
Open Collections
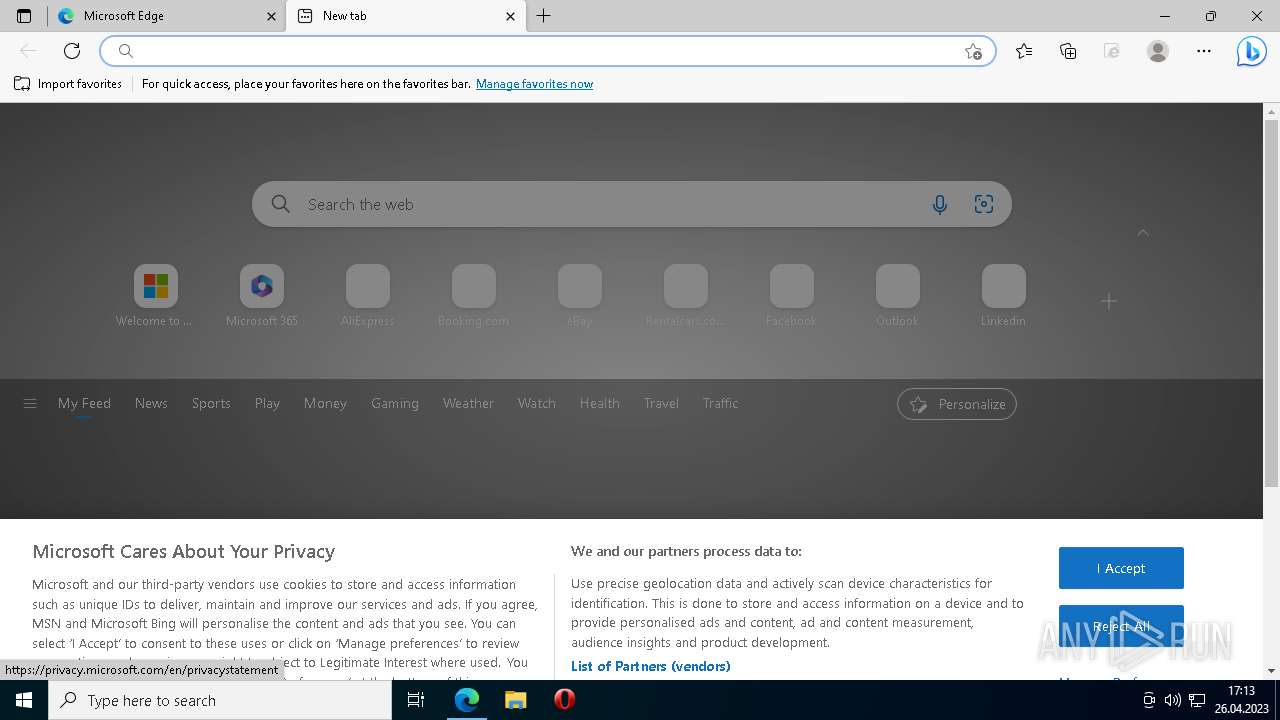click(1068, 51)
